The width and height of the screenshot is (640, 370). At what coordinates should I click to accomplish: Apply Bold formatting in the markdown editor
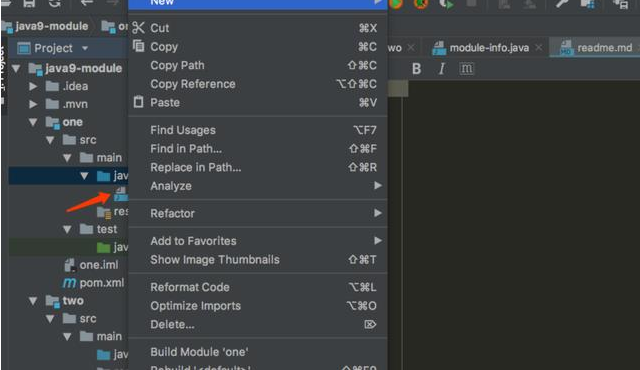point(416,69)
